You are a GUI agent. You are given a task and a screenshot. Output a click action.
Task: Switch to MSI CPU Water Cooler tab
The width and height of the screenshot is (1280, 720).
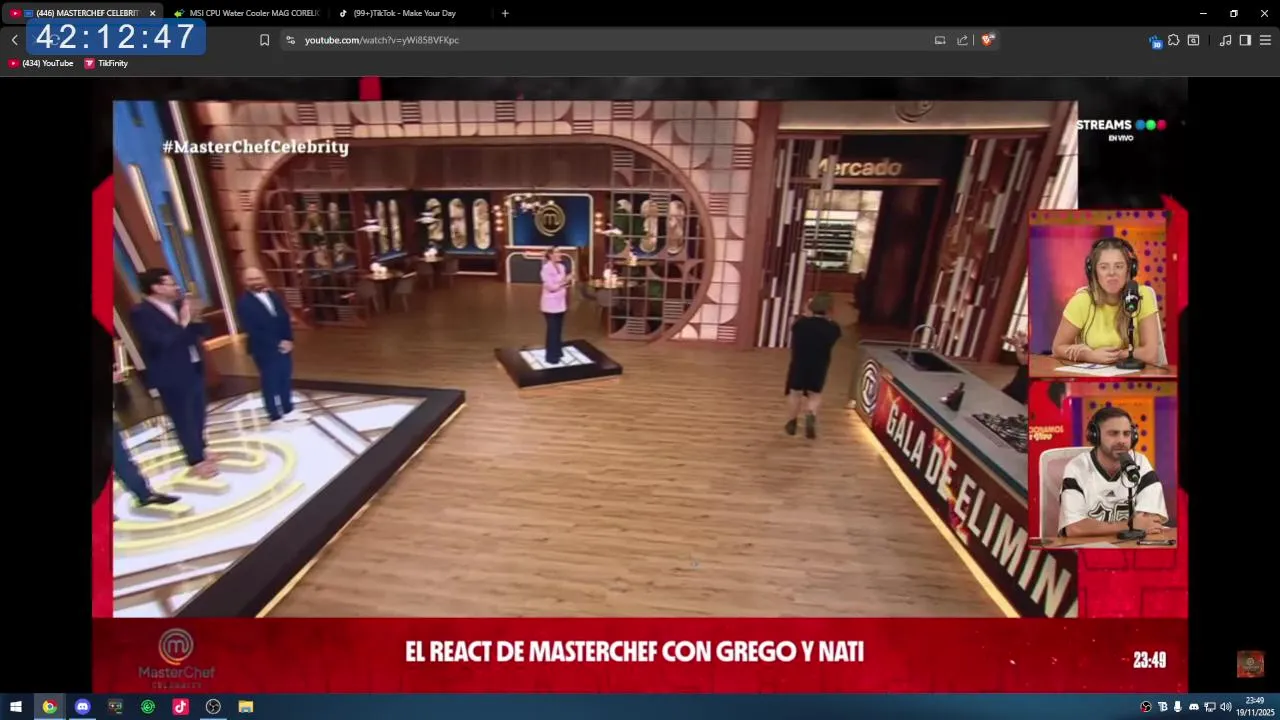click(245, 13)
